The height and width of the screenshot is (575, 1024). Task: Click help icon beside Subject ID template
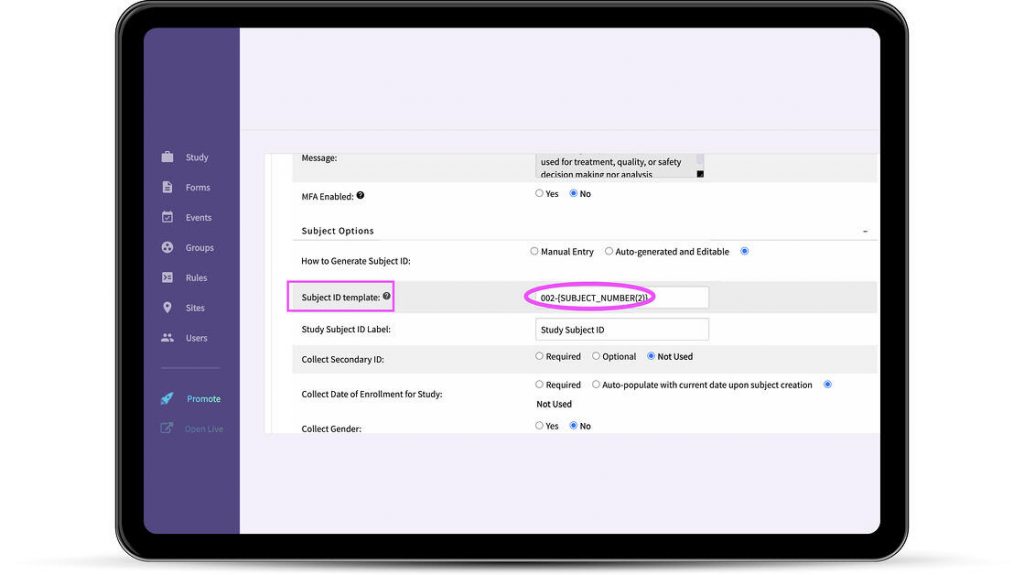[x=387, y=296]
